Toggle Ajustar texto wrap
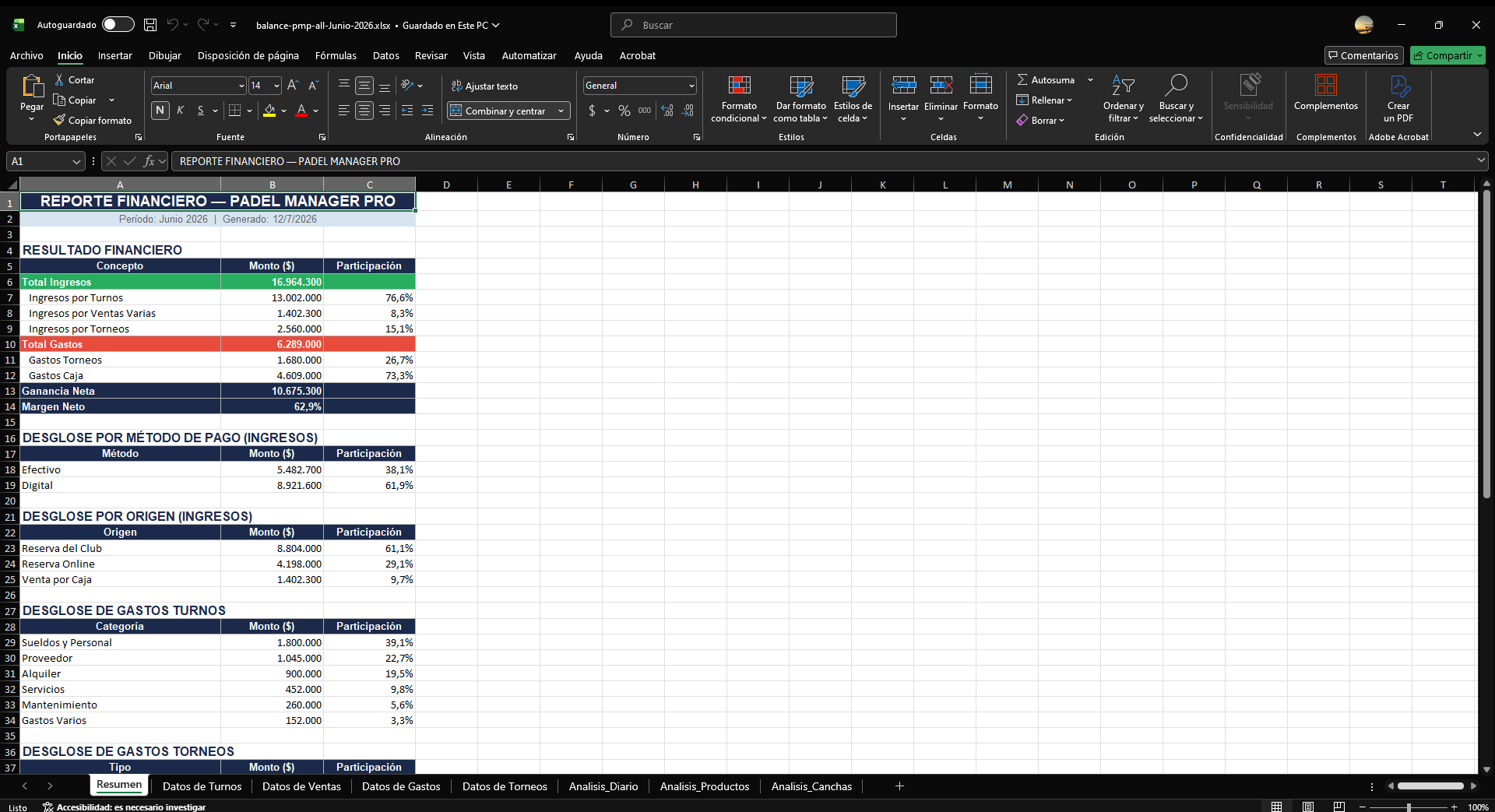Screen dimensions: 1495x812 (x=484, y=86)
